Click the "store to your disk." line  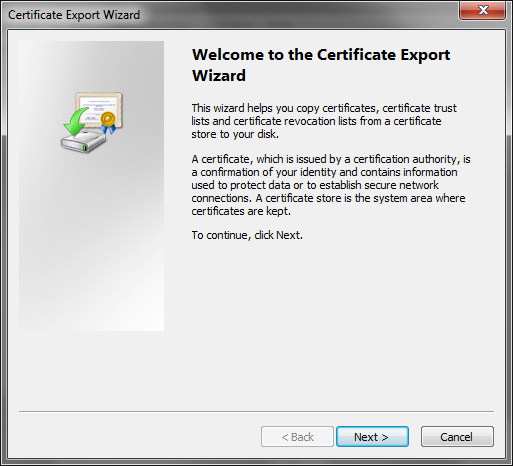235,134
